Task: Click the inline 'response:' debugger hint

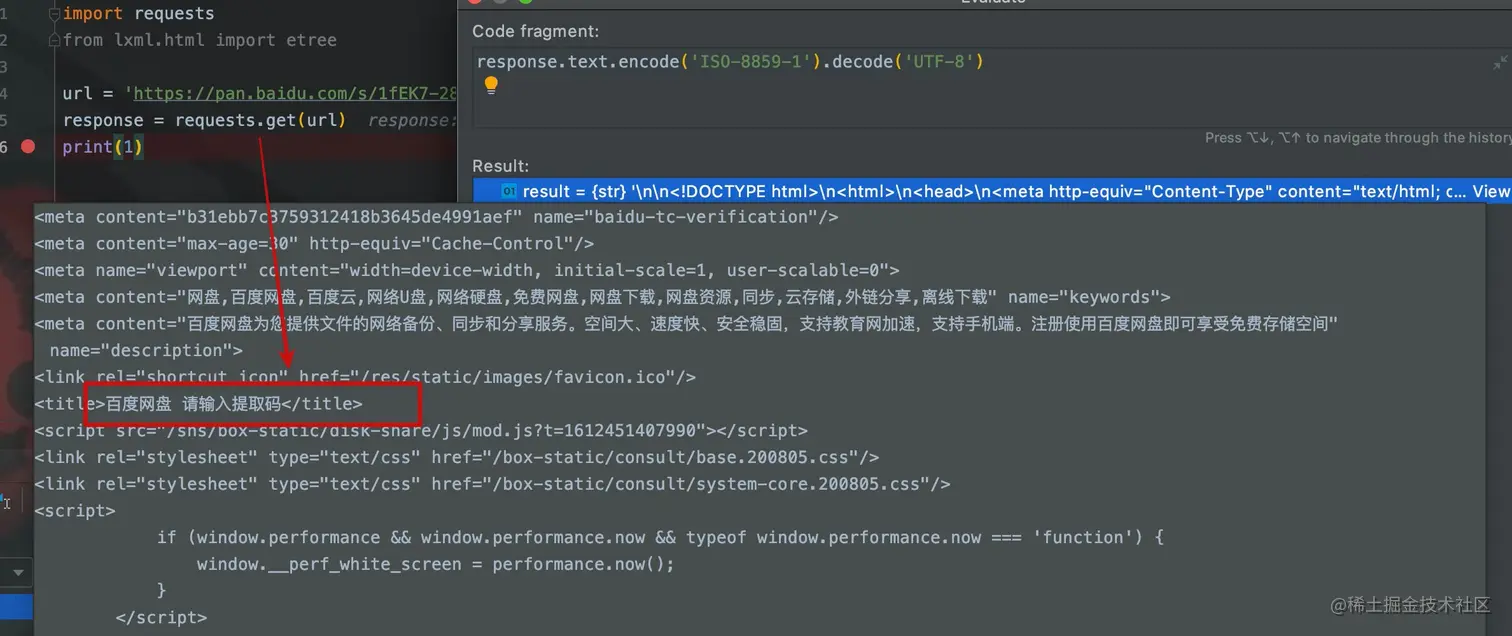Action: 412,121
